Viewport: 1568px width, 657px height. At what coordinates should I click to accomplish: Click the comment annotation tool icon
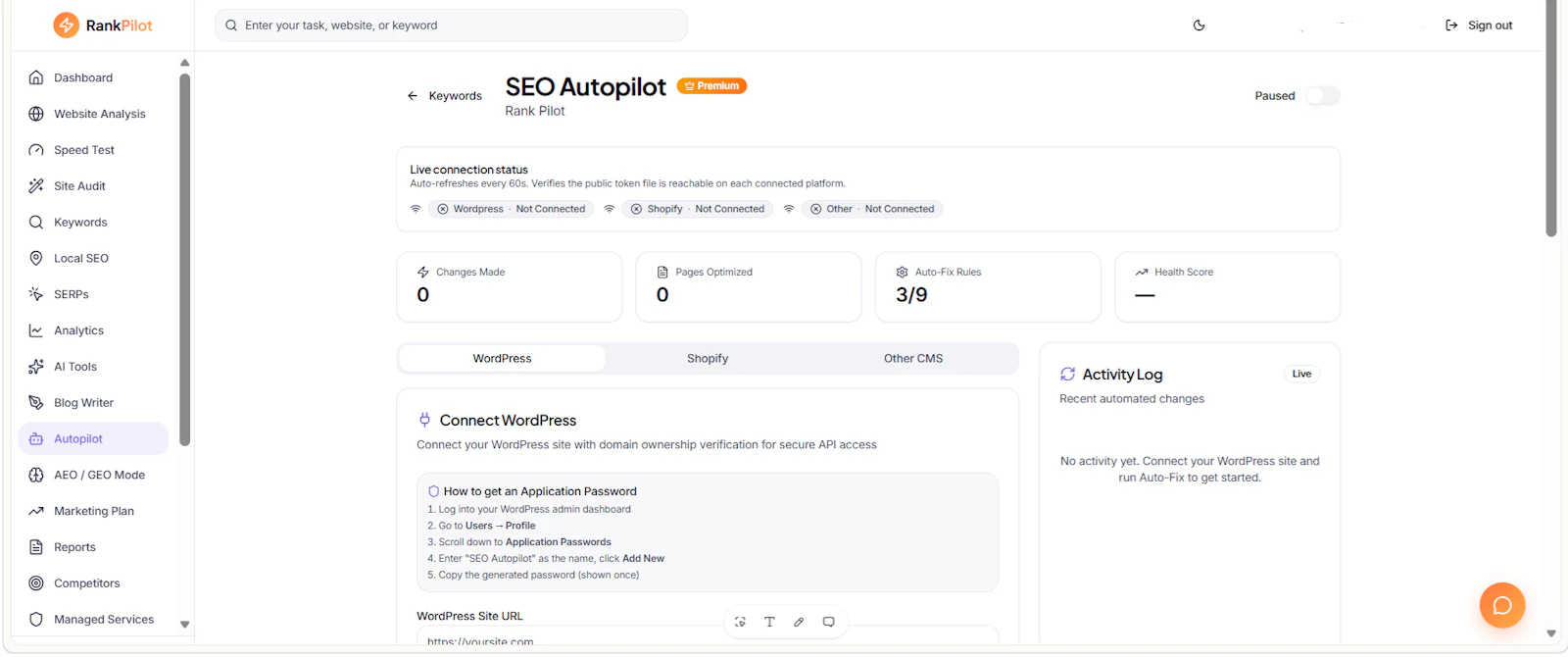coord(828,622)
